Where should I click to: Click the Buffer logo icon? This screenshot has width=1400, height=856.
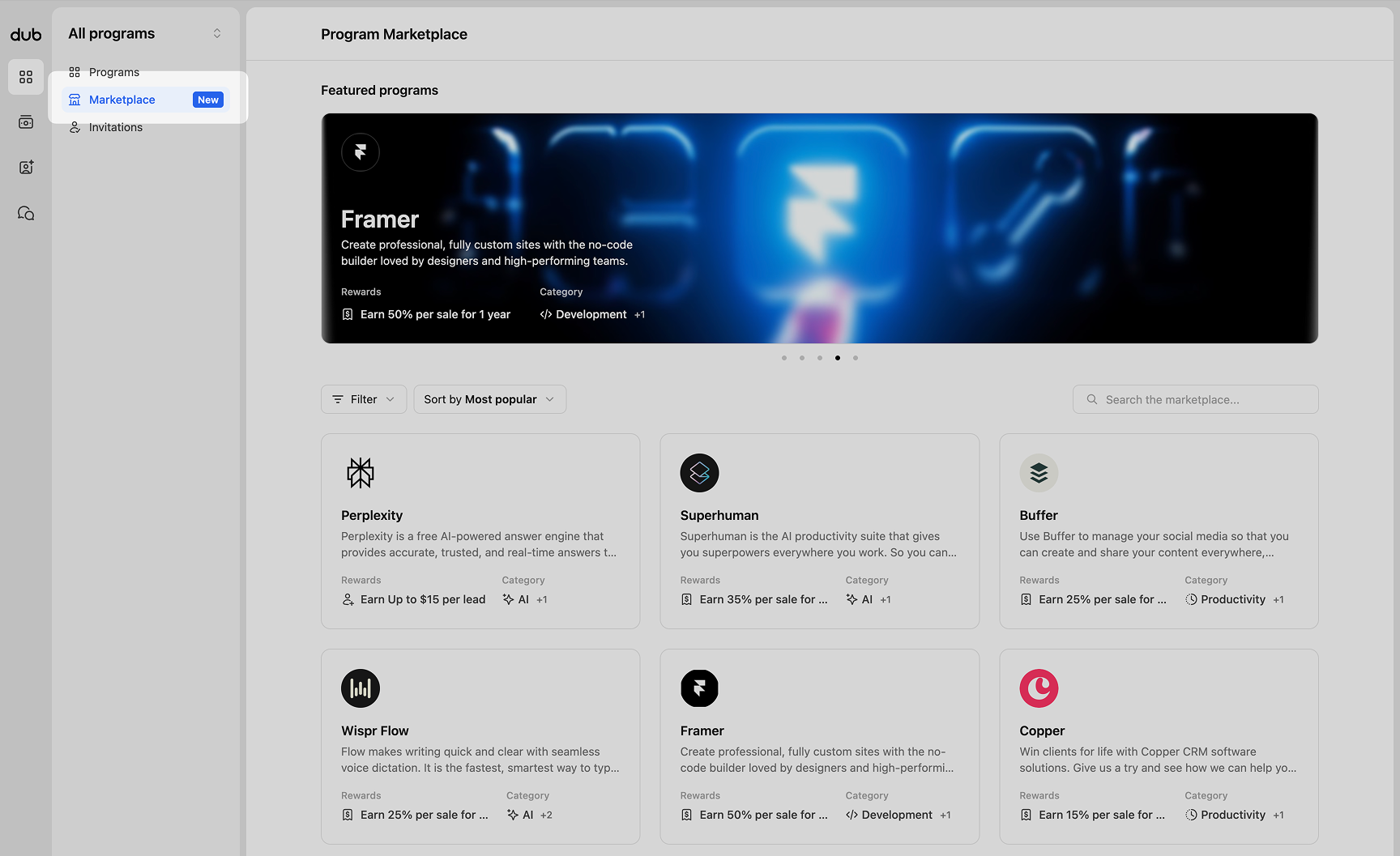point(1039,473)
